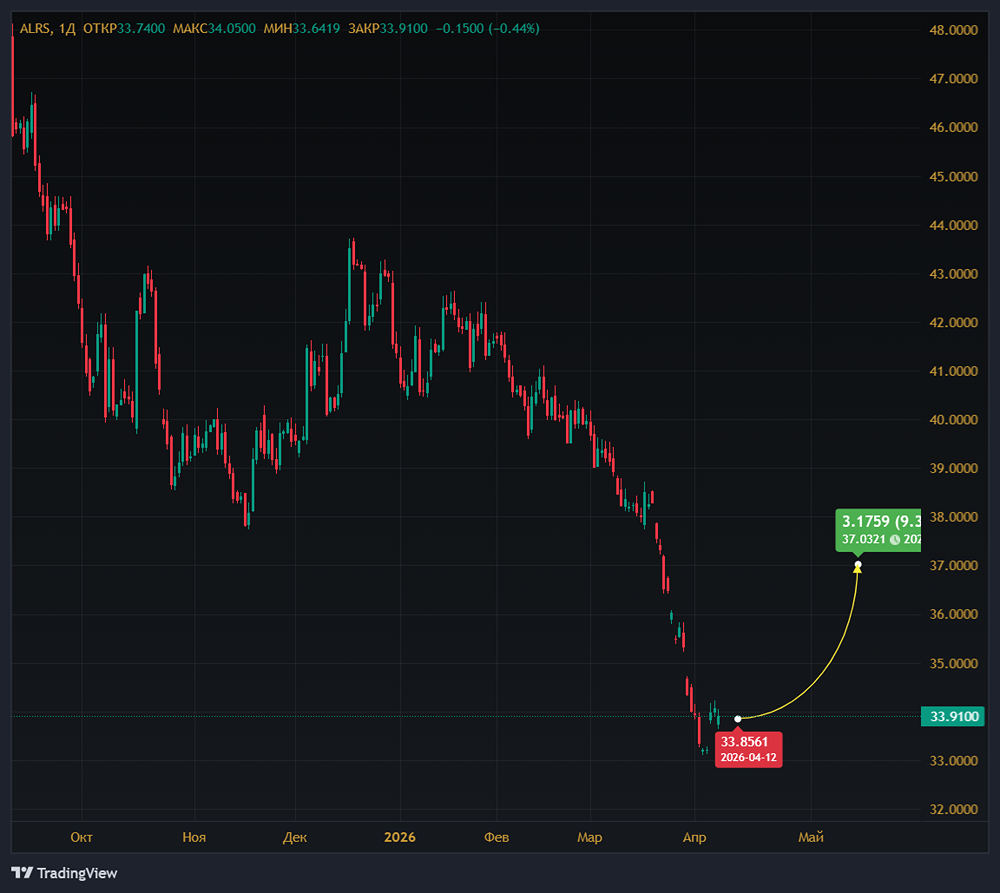Viewport: 1000px width, 893px height.
Task: Click the 2026-04-12 date in red label
Action: coord(749,758)
